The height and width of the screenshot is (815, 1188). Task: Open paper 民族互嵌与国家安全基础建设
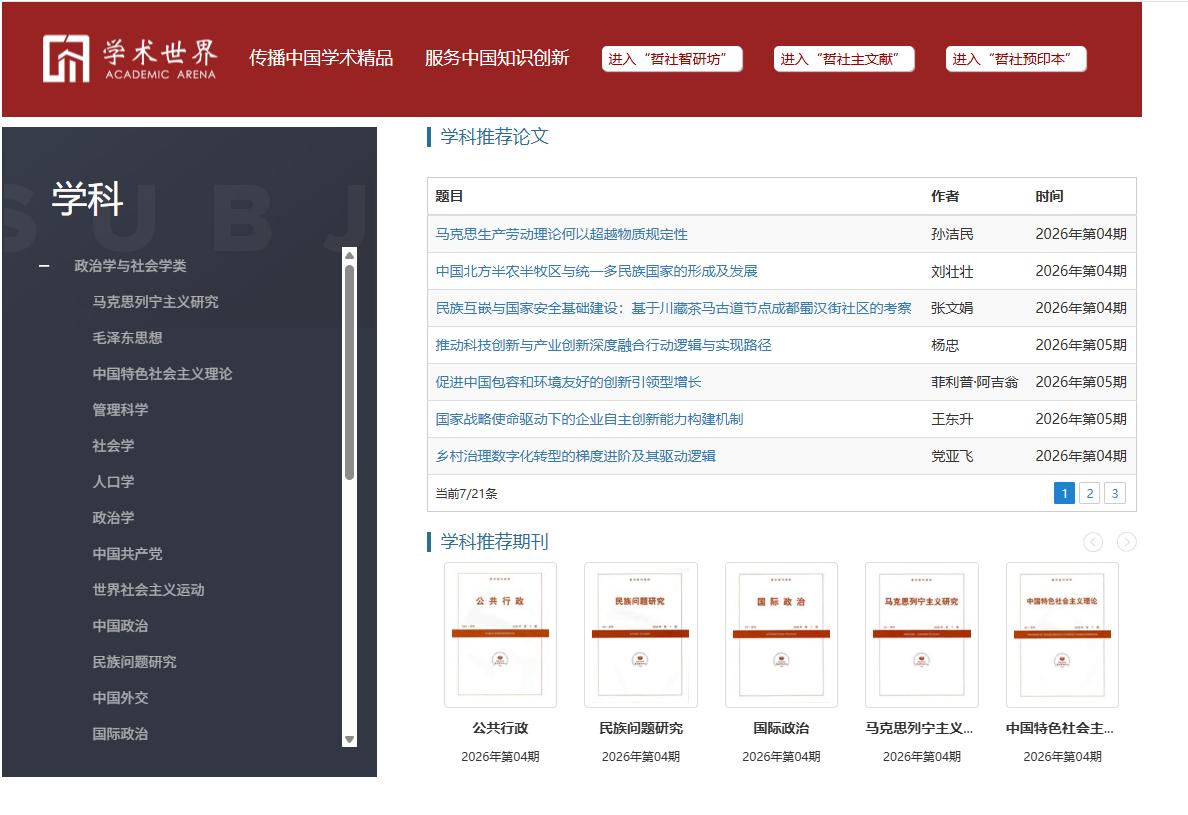click(x=673, y=308)
